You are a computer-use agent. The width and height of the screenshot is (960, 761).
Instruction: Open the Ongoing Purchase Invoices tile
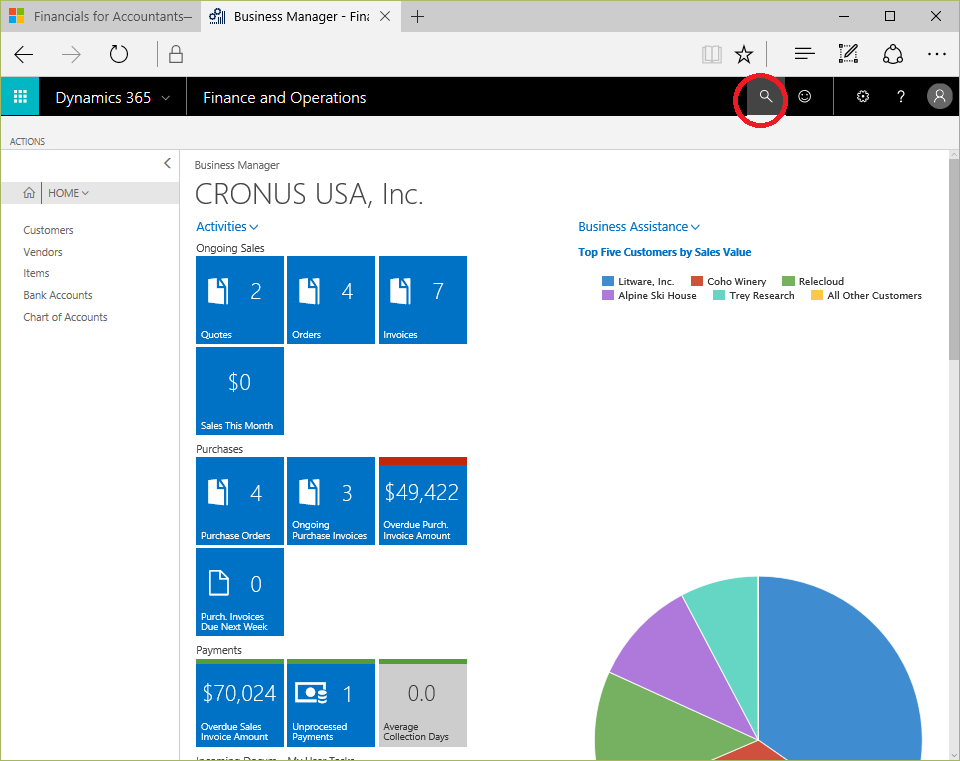coord(331,501)
